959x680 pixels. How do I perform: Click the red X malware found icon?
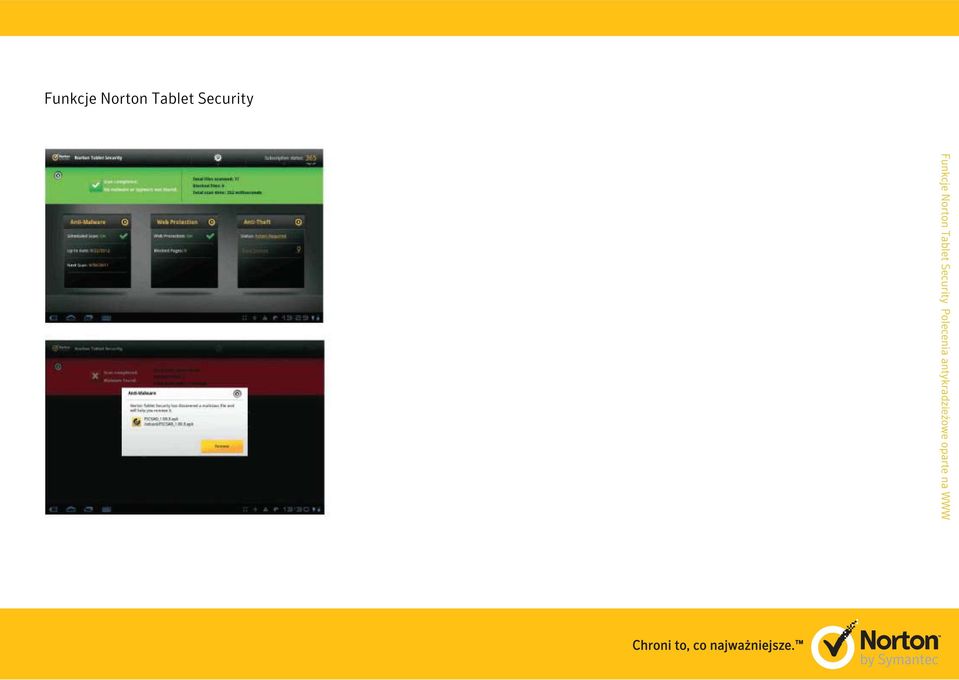pyautogui.click(x=95, y=375)
